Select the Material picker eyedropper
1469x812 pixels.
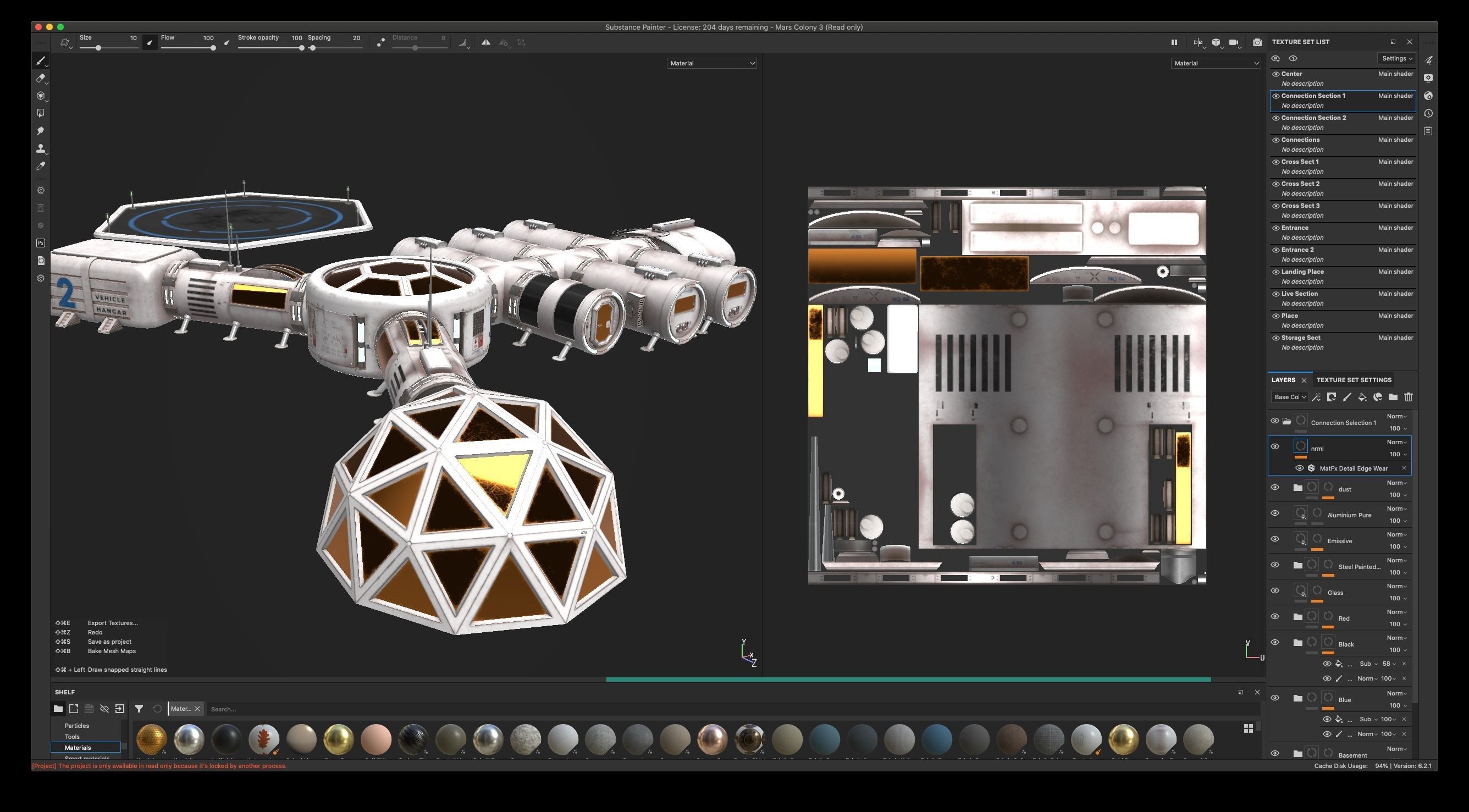pyautogui.click(x=41, y=166)
